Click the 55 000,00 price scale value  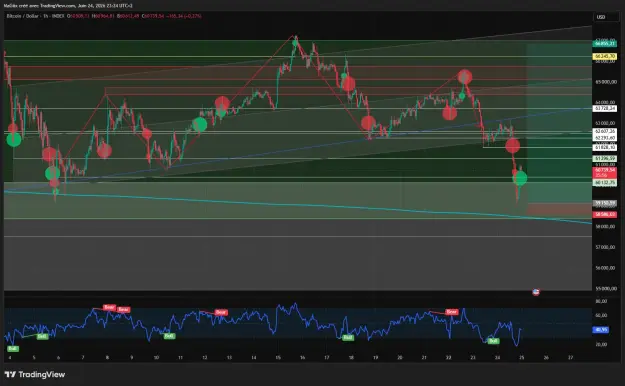click(x=605, y=288)
